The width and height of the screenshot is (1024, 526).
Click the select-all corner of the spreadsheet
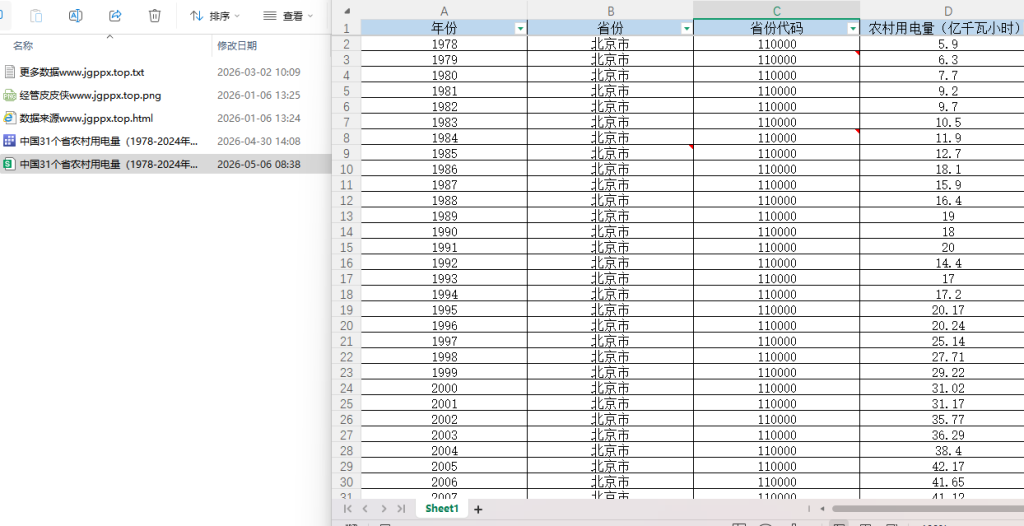347,10
